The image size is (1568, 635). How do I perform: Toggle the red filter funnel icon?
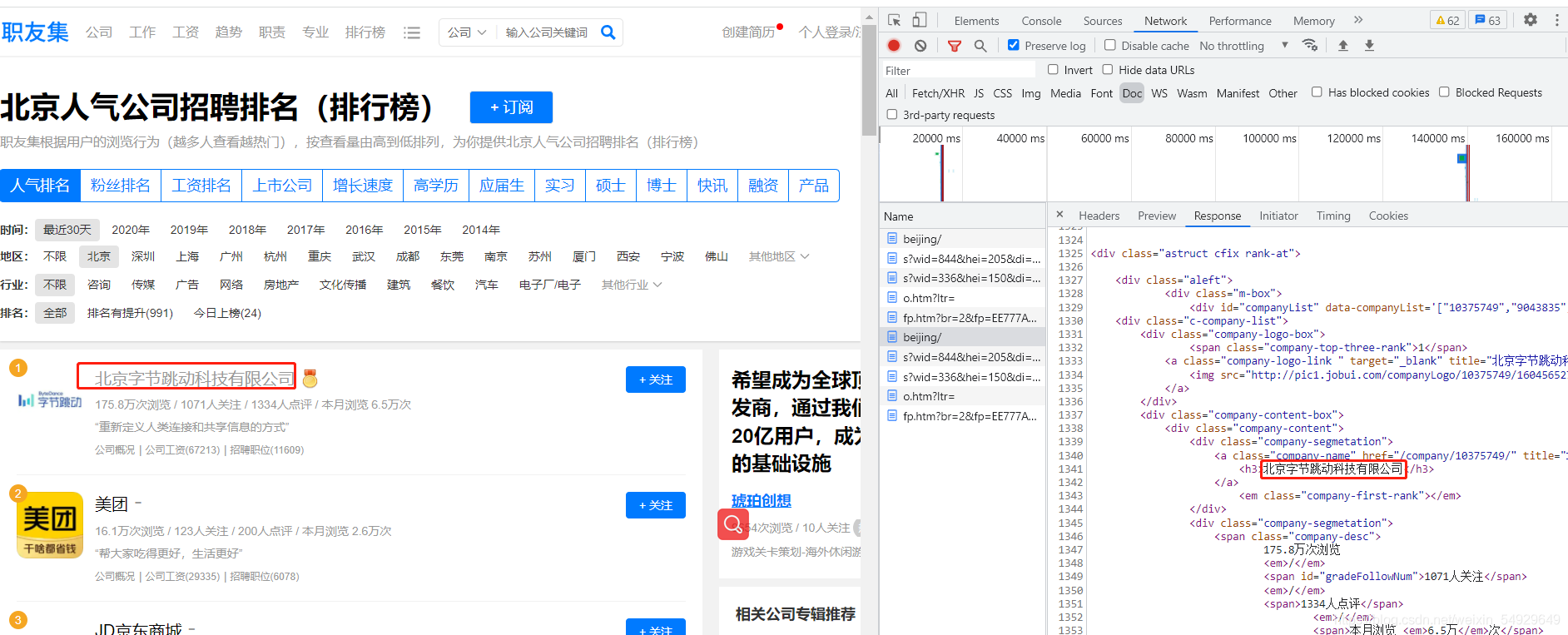(955, 46)
